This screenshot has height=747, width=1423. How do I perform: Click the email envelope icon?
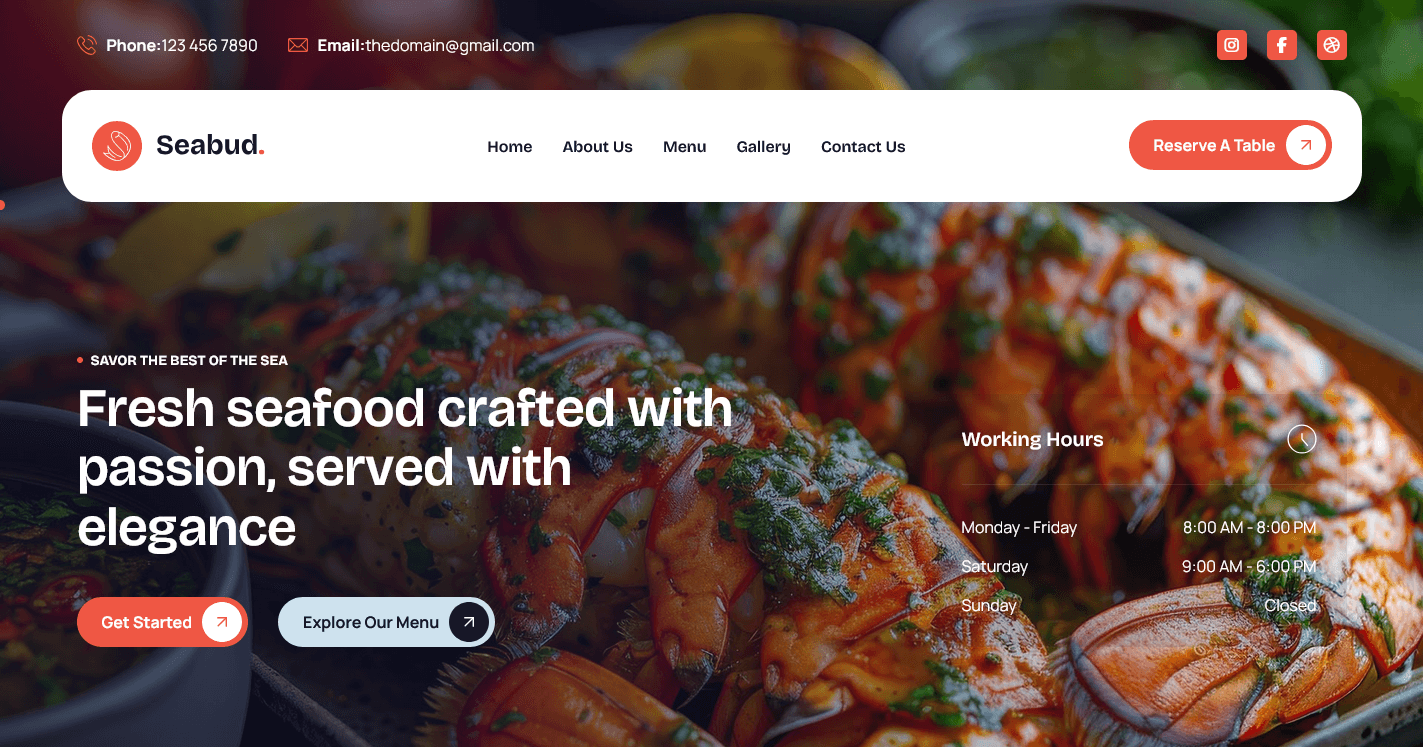(298, 45)
